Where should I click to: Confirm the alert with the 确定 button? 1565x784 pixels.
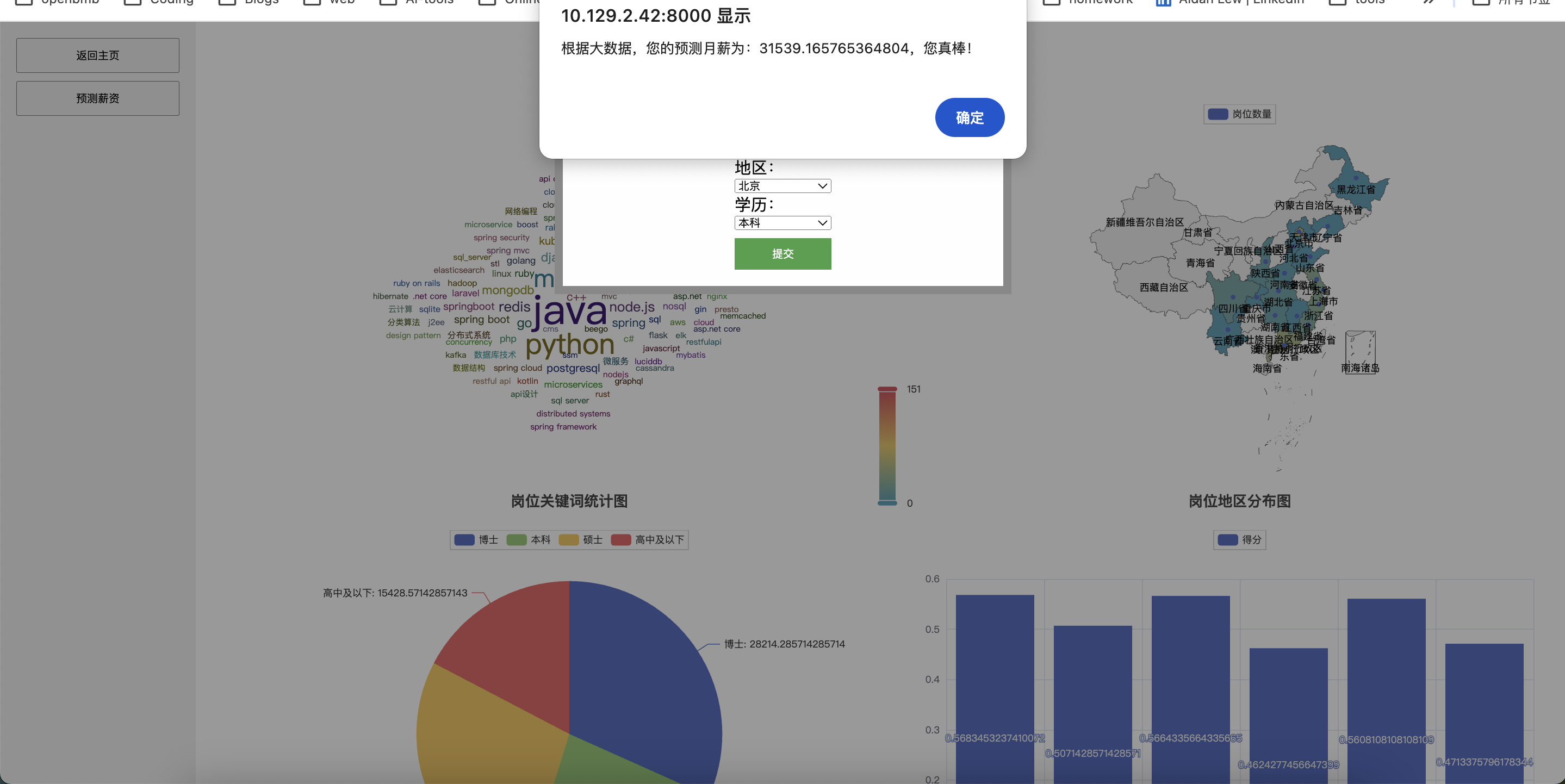point(969,117)
